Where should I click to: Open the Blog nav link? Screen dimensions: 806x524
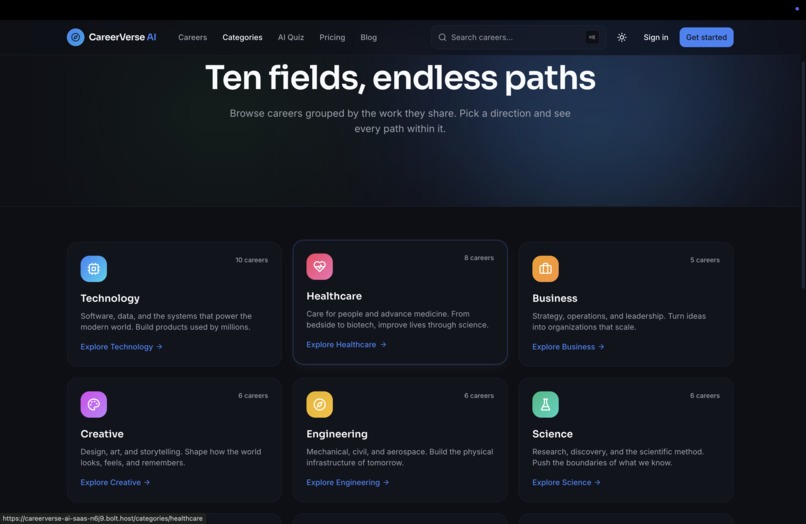[369, 38]
